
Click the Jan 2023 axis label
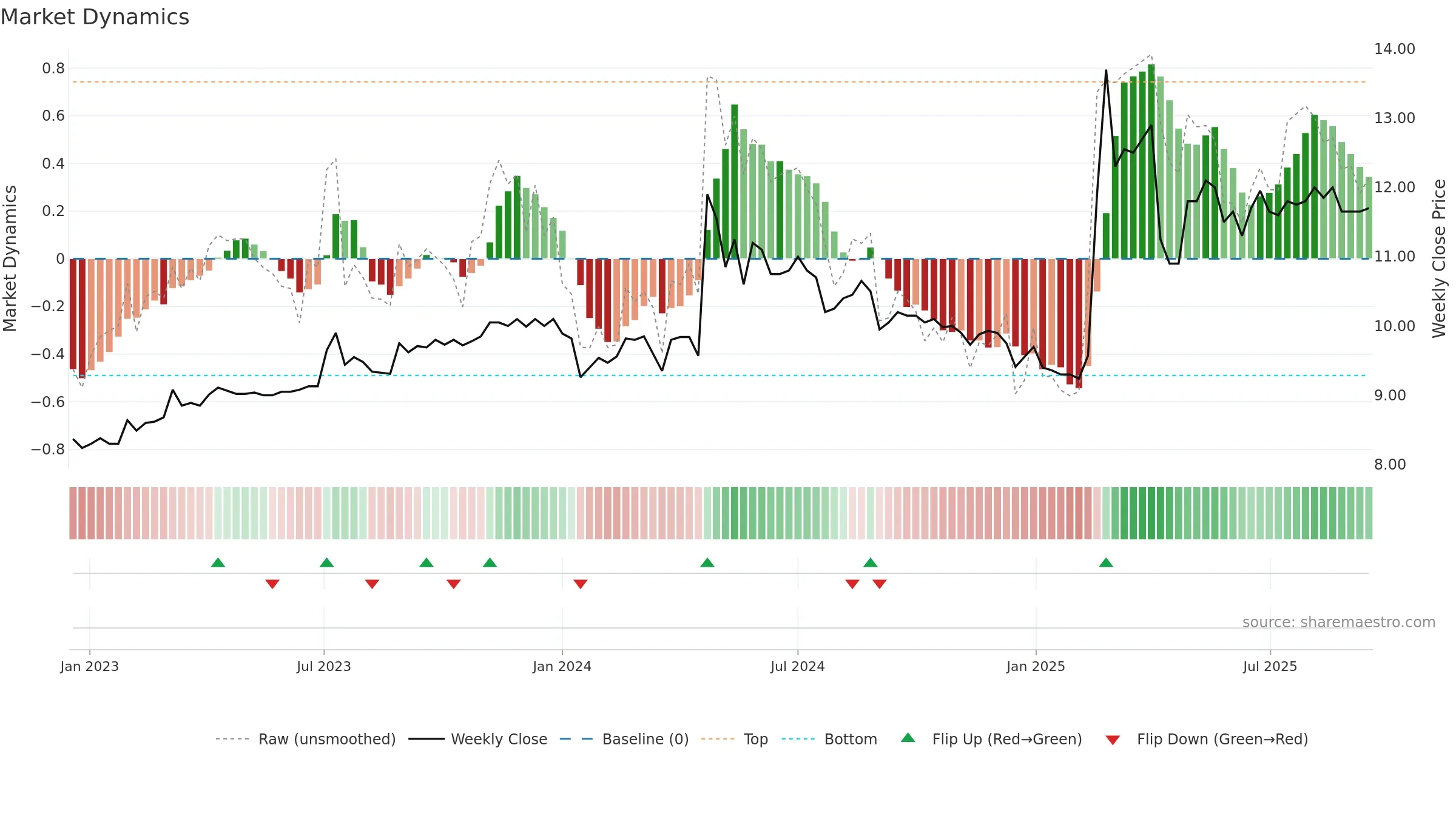coord(90,666)
